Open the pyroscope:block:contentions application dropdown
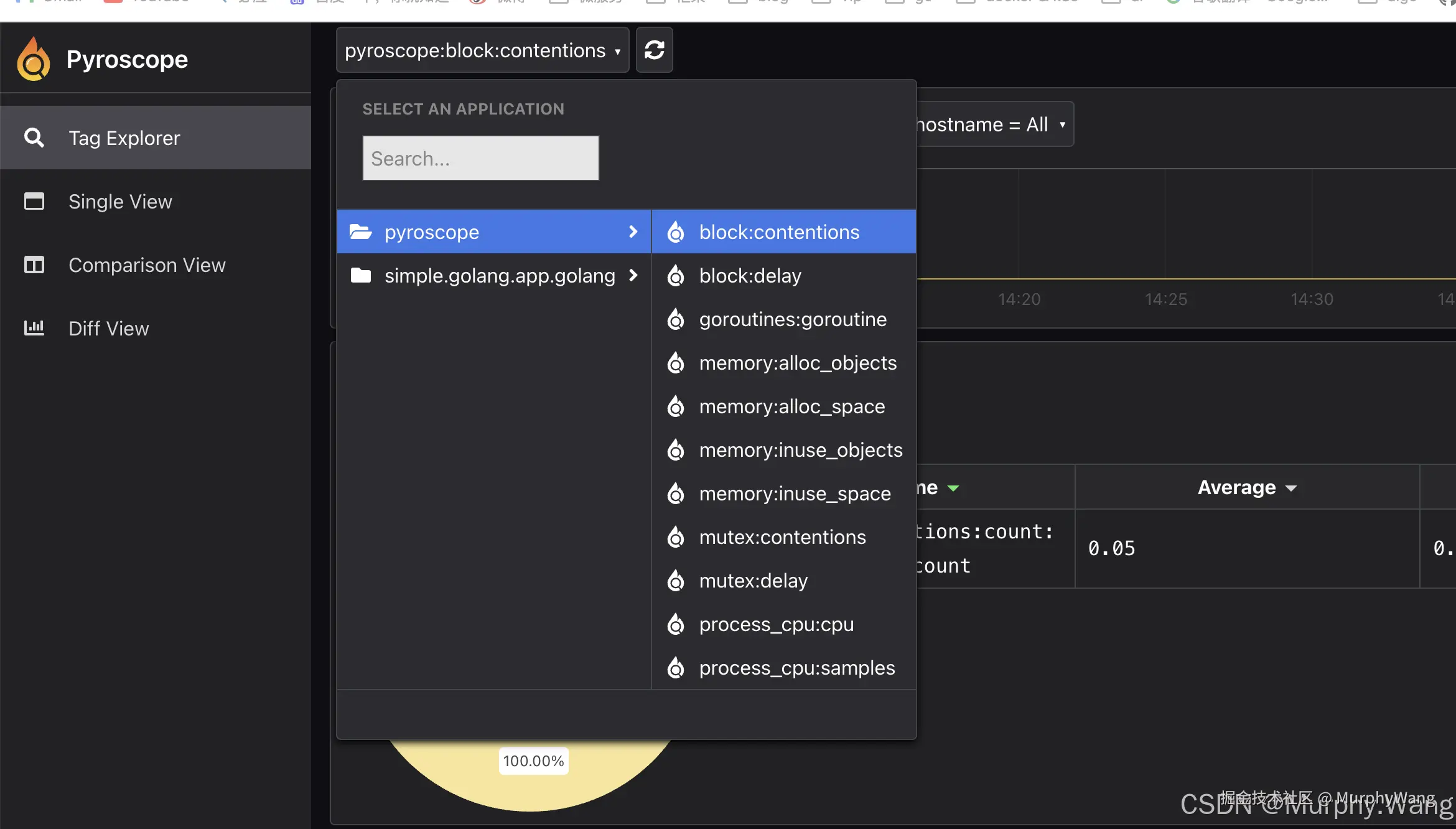 point(482,50)
